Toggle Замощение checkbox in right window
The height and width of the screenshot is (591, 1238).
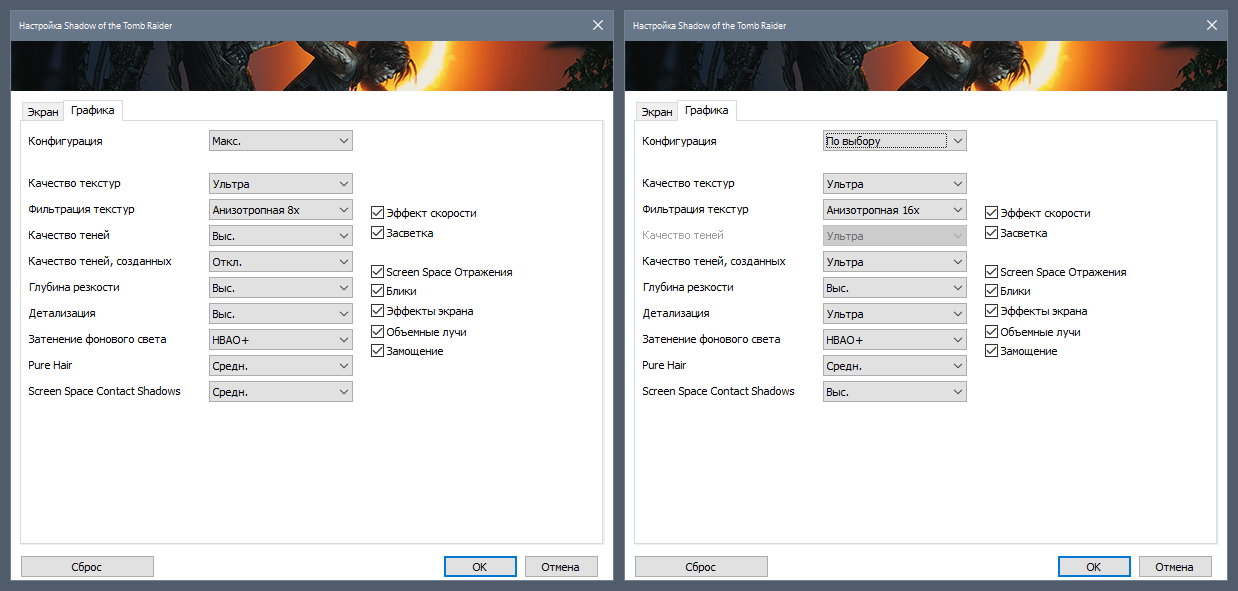(x=991, y=351)
